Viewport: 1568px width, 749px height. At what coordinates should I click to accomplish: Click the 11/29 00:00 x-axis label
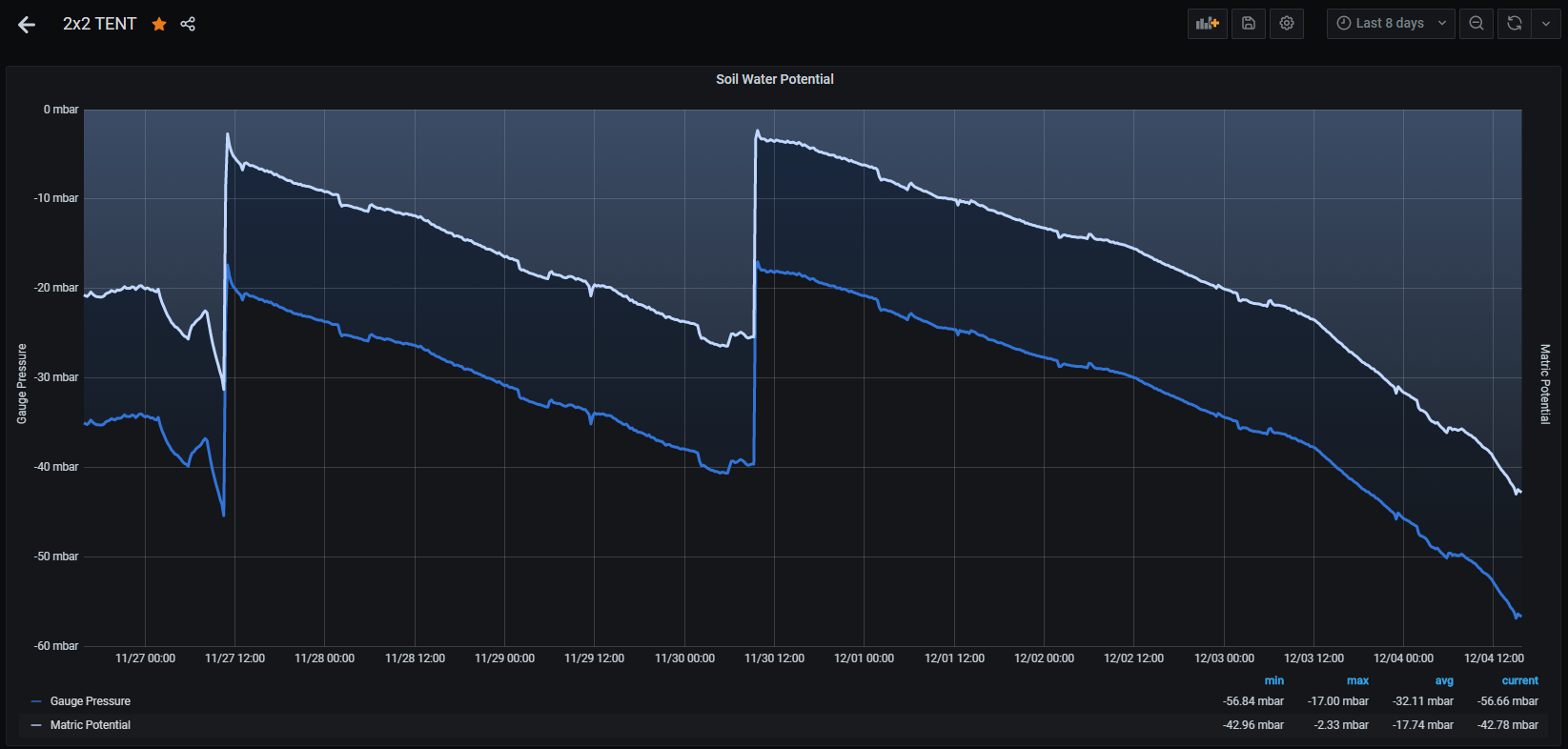tap(504, 658)
